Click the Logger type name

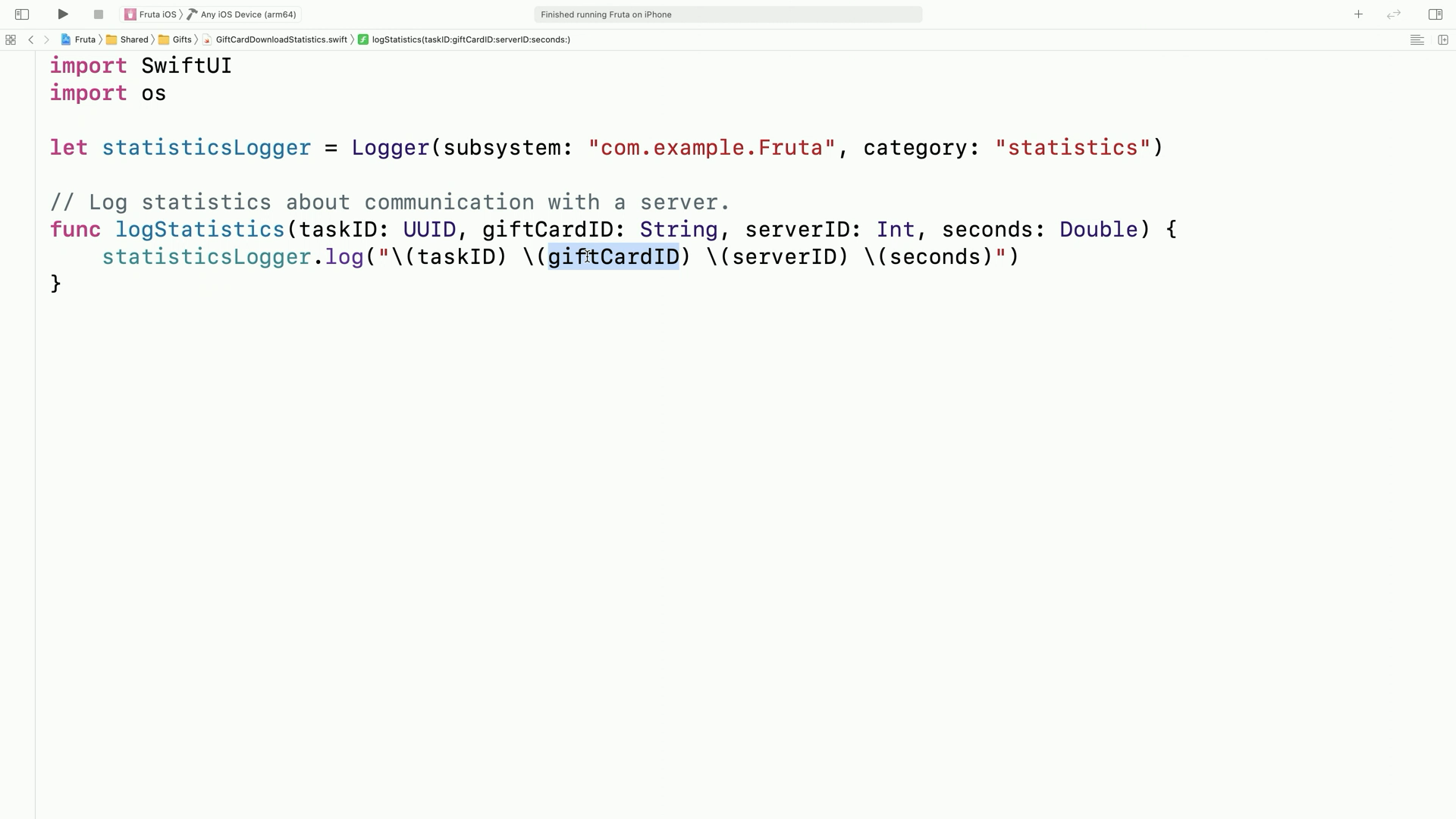pyautogui.click(x=390, y=148)
